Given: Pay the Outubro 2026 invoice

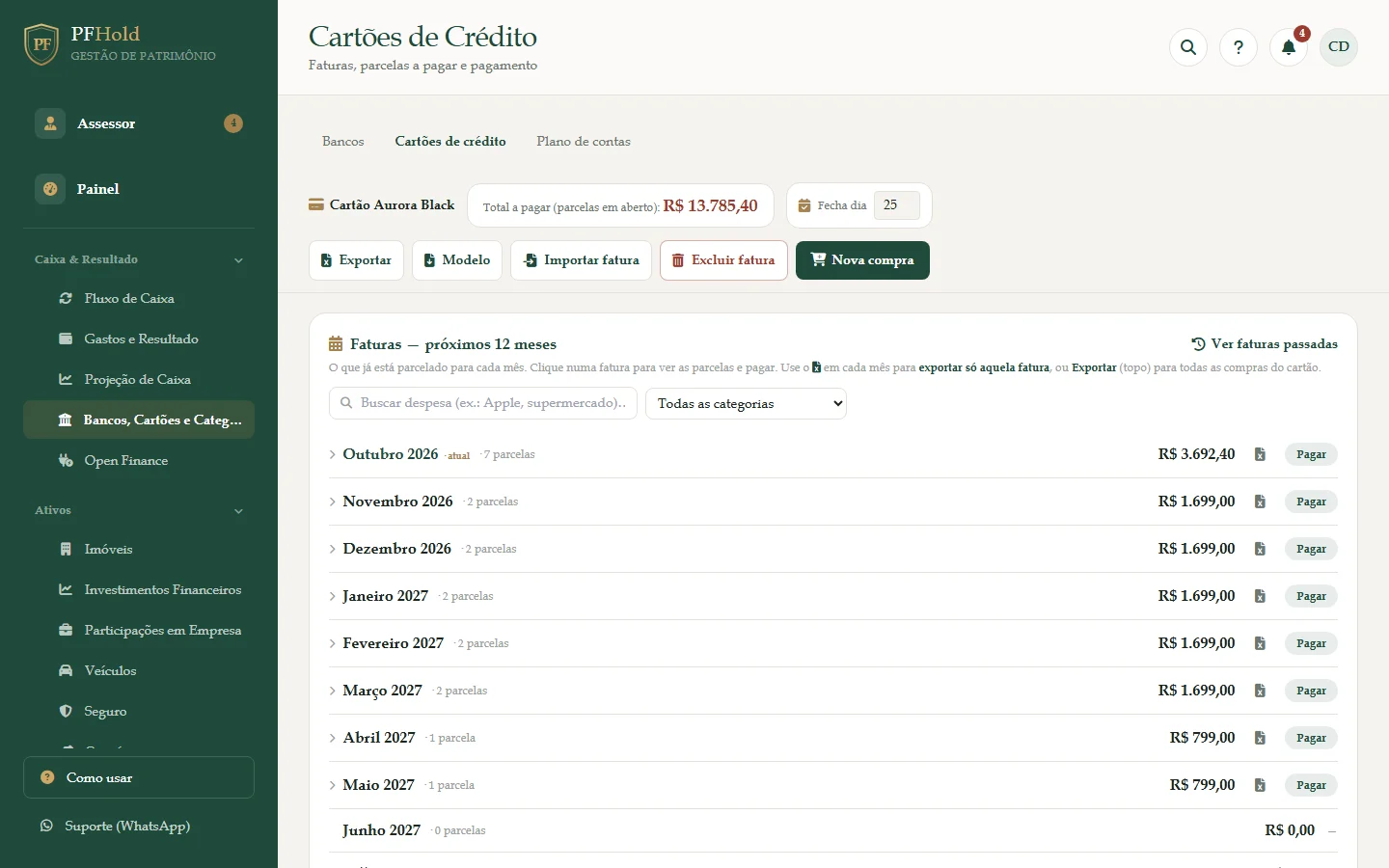Looking at the screenshot, I should [x=1311, y=454].
